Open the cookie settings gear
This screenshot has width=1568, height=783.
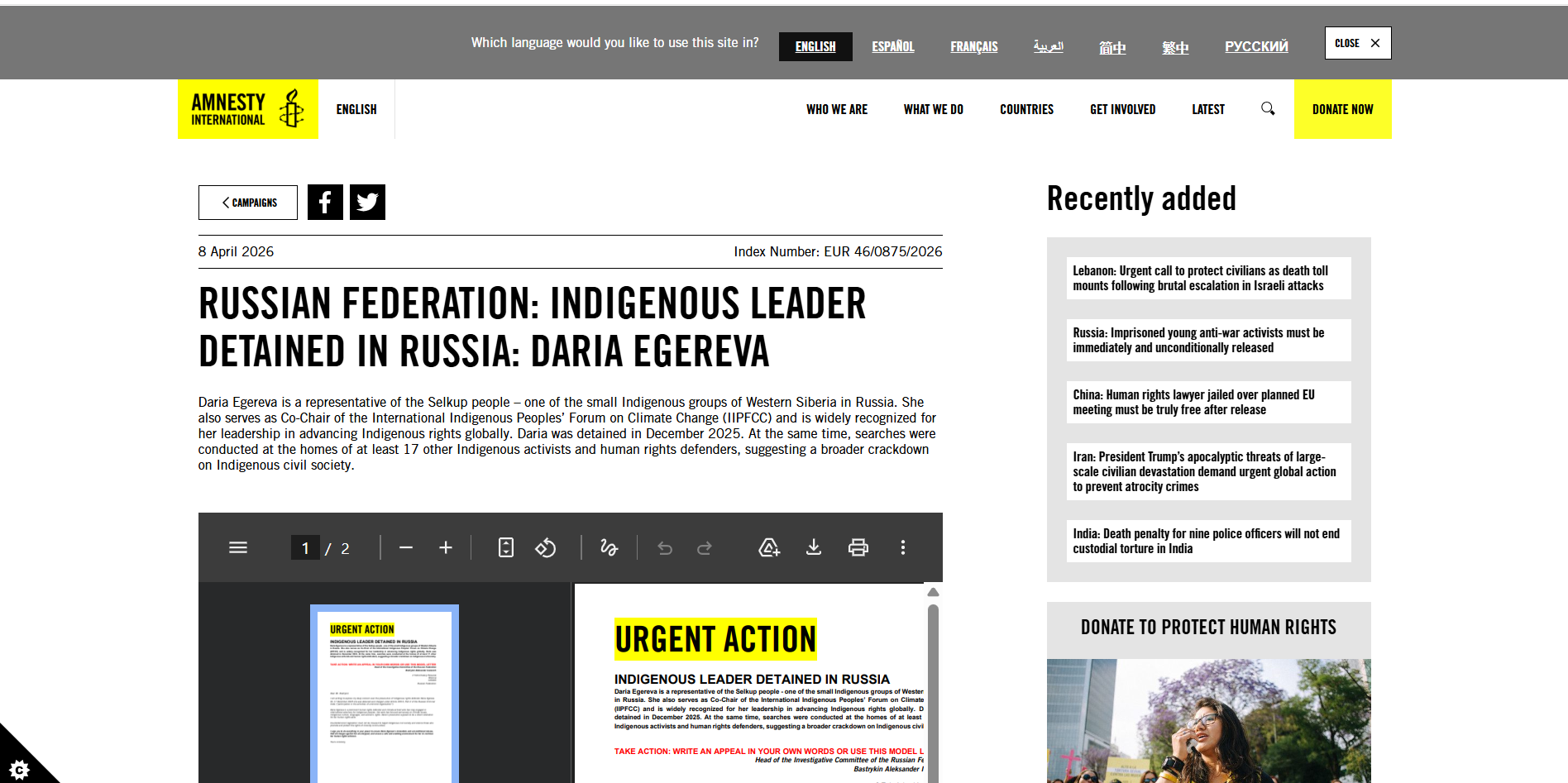point(18,769)
